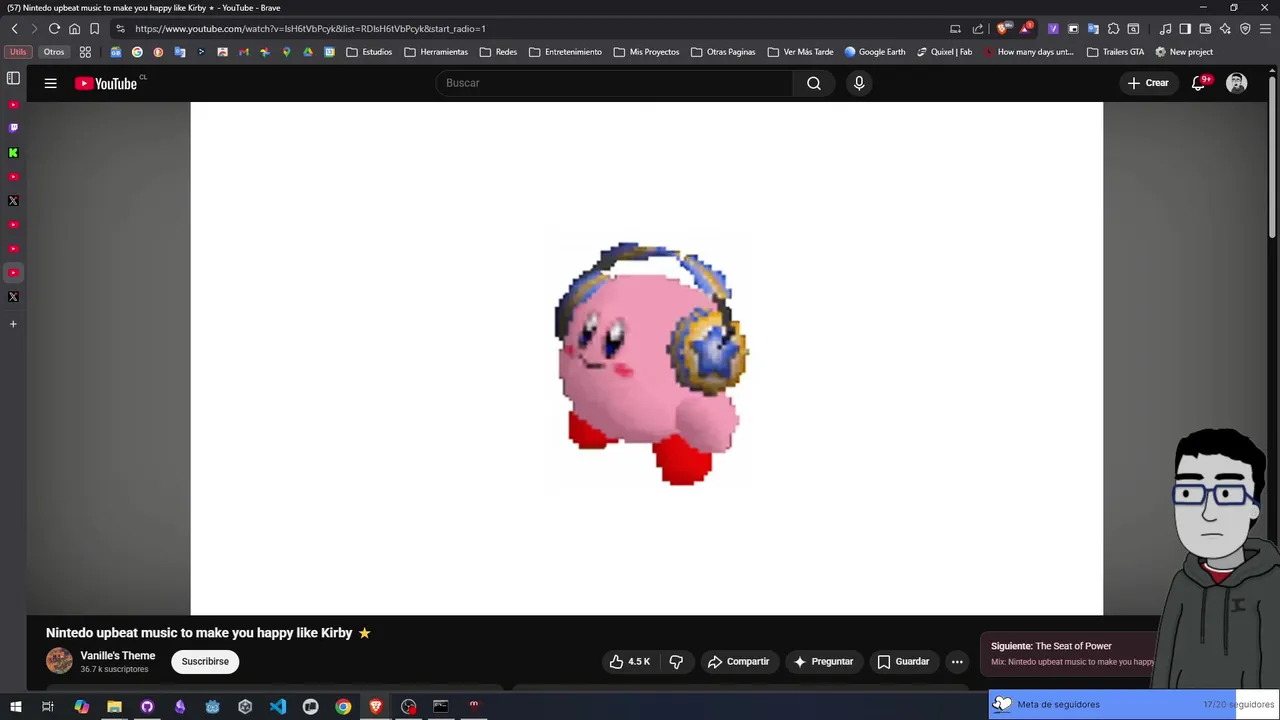Open the Estudios bookmarks folder
The width and height of the screenshot is (1280, 720).
tap(369, 52)
